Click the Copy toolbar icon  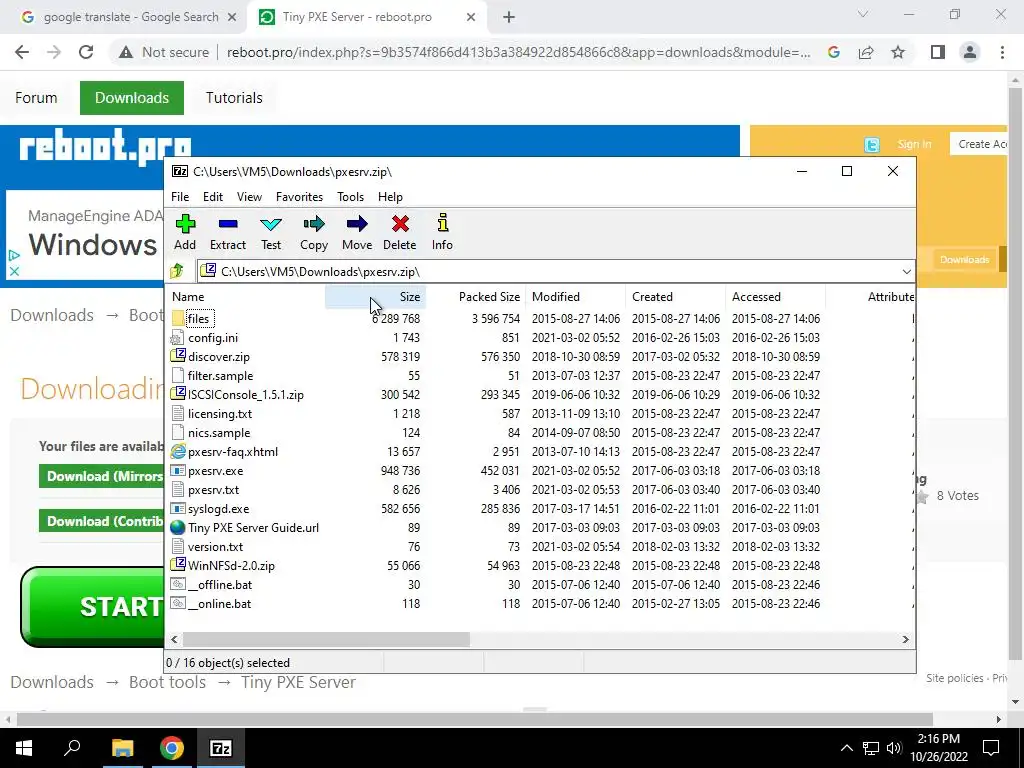[x=313, y=232]
